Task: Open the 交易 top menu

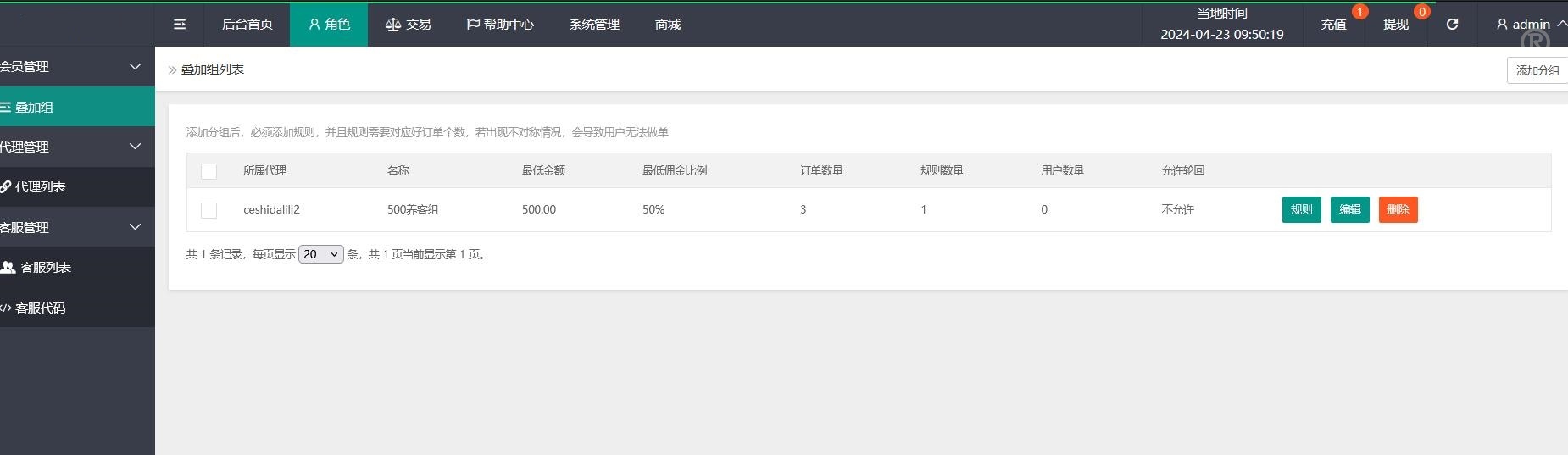Action: tap(408, 25)
